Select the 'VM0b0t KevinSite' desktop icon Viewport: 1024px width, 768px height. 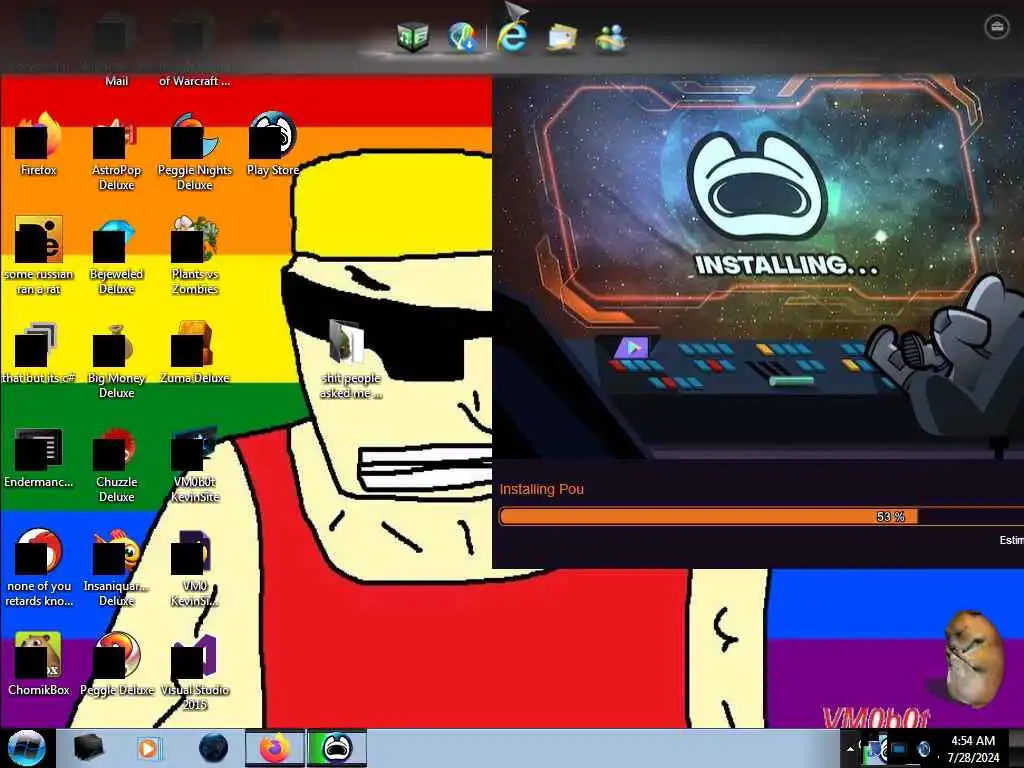point(195,465)
